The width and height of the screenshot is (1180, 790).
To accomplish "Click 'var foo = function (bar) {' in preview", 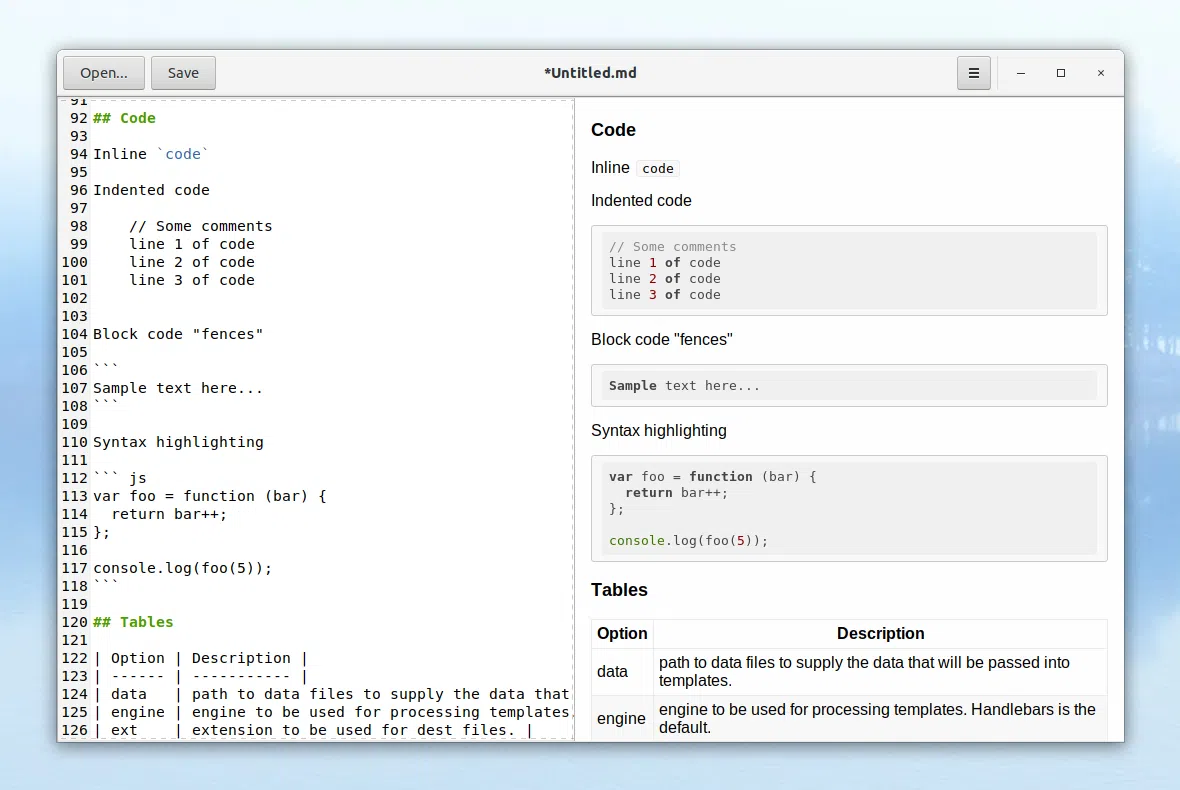I will coord(713,477).
